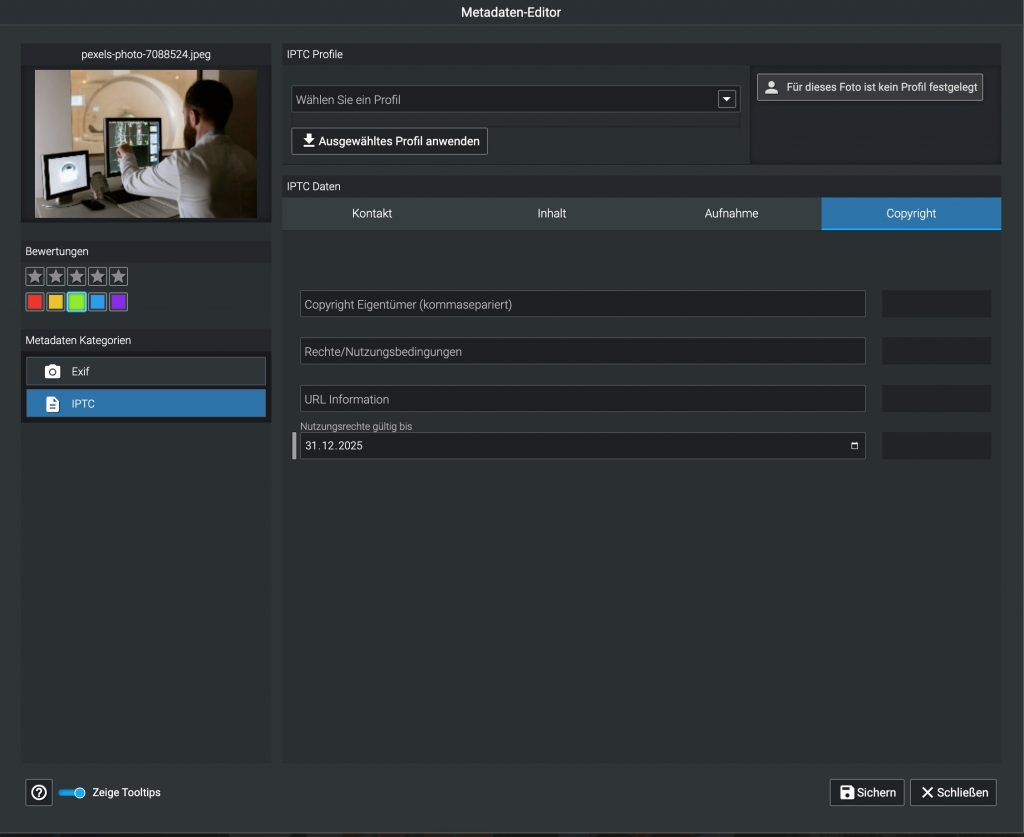Click the Ausgewähltes Profil anwenden button
This screenshot has height=837, width=1024.
[389, 141]
